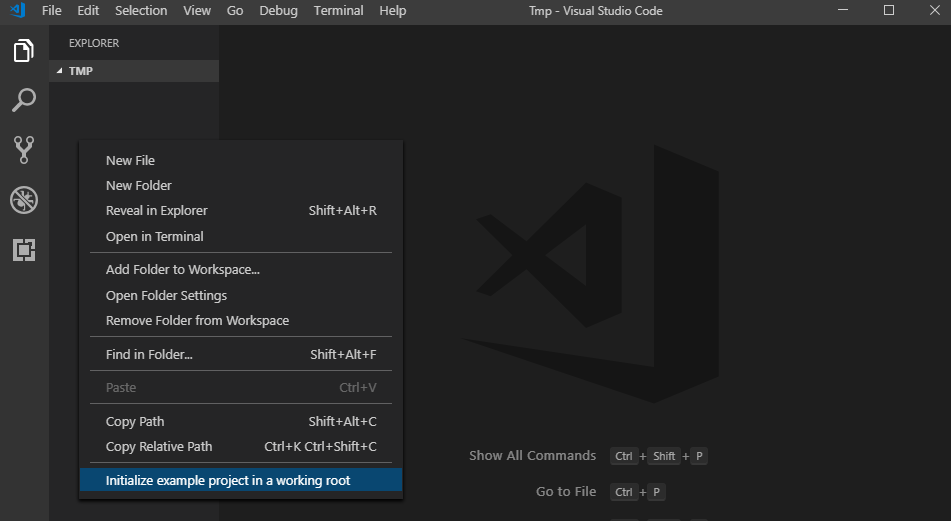This screenshot has height=521, width=951.
Task: Open the Help menu
Action: pos(392,10)
